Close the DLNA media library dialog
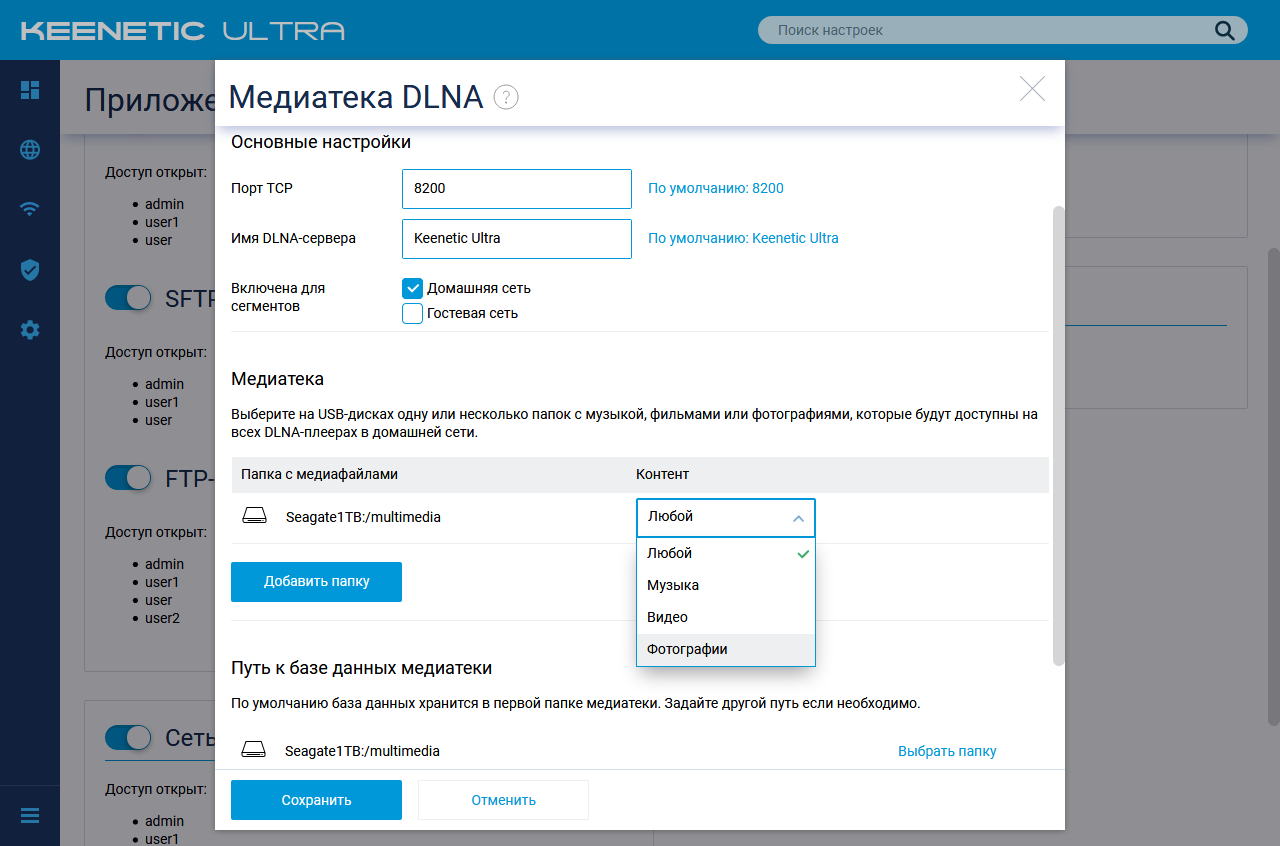Screen dimensions: 1280x846 coord(1032,89)
